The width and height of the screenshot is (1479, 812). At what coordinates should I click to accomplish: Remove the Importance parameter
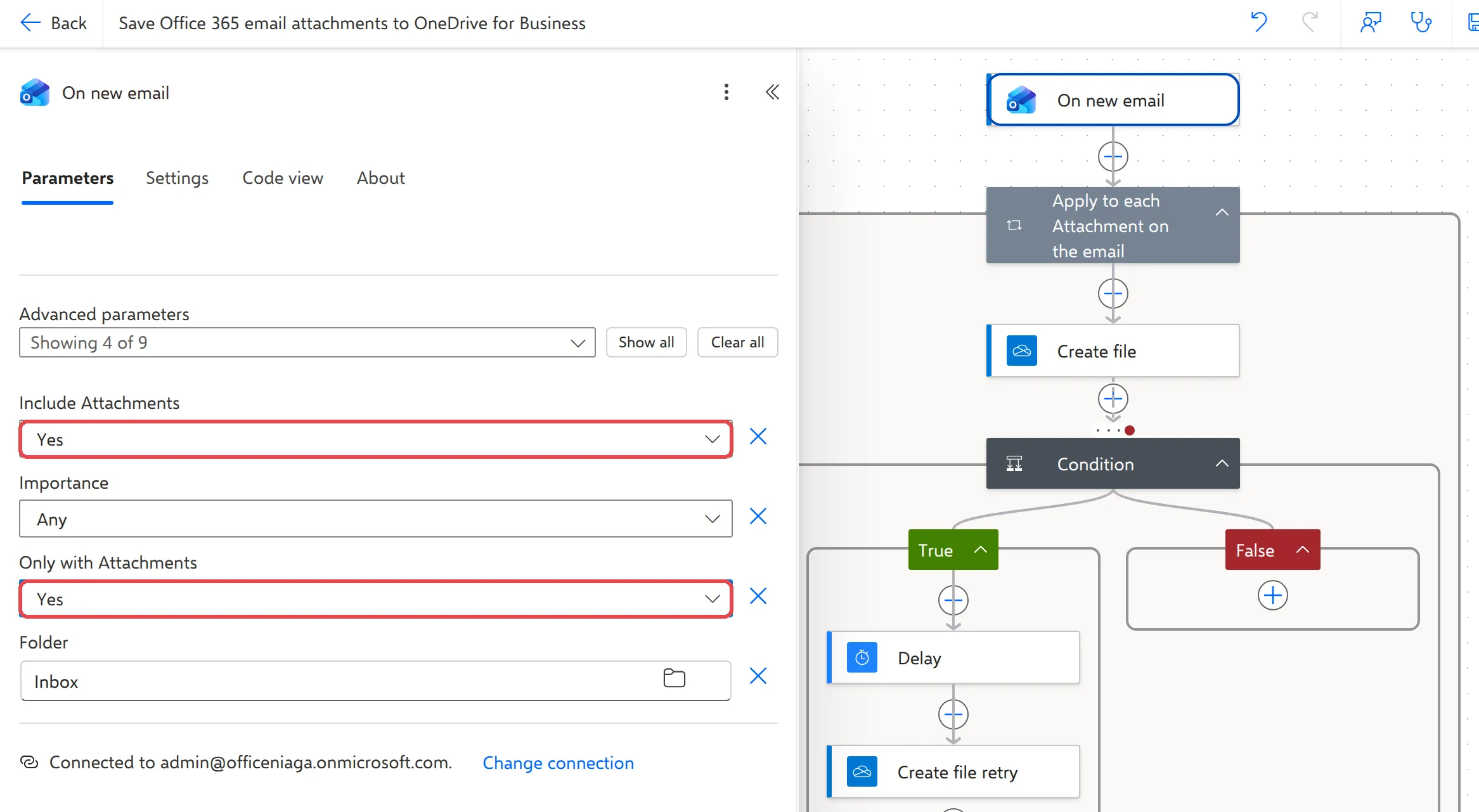(x=758, y=516)
